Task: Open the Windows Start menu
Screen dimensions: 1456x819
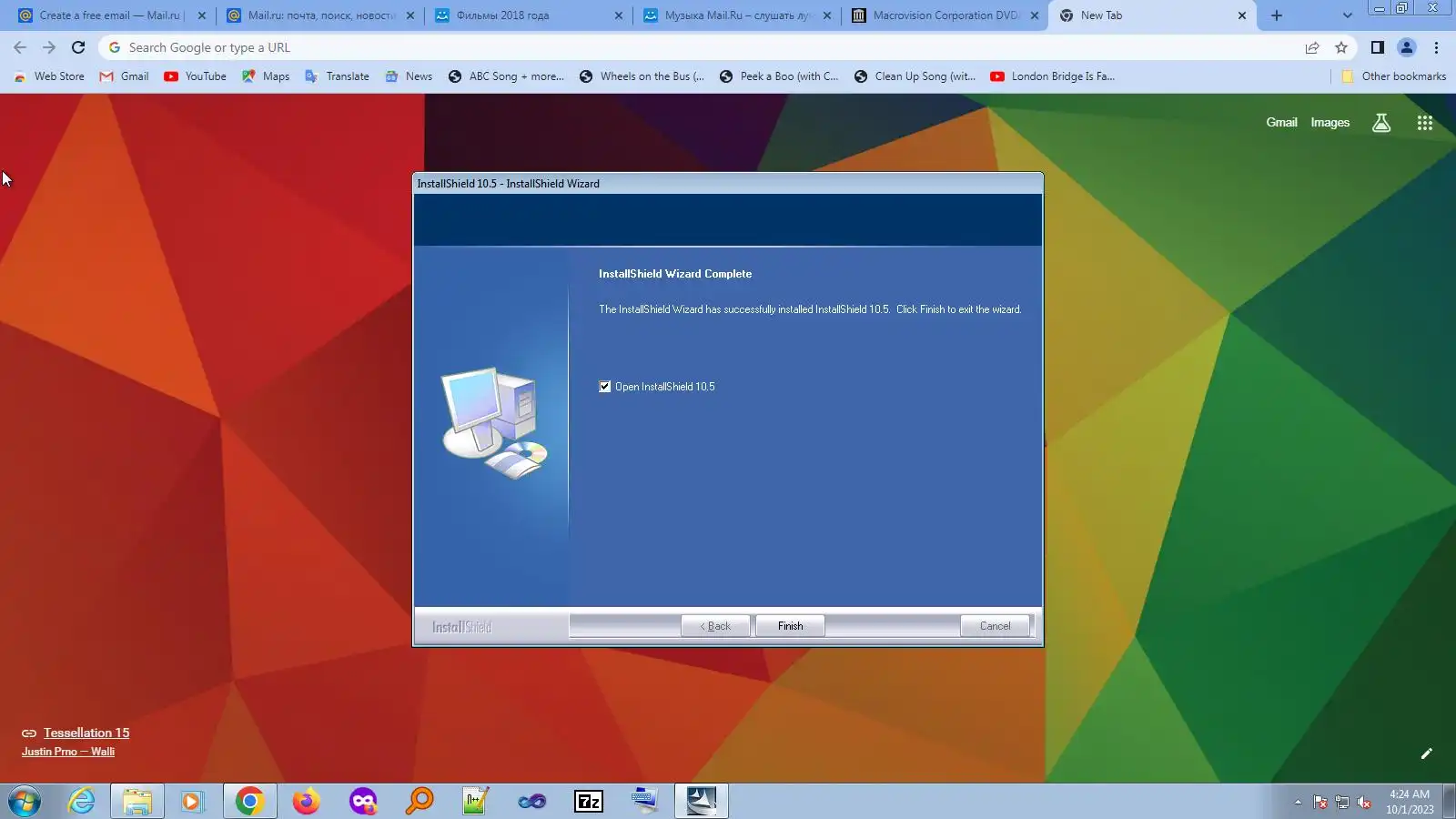Action: [25, 801]
